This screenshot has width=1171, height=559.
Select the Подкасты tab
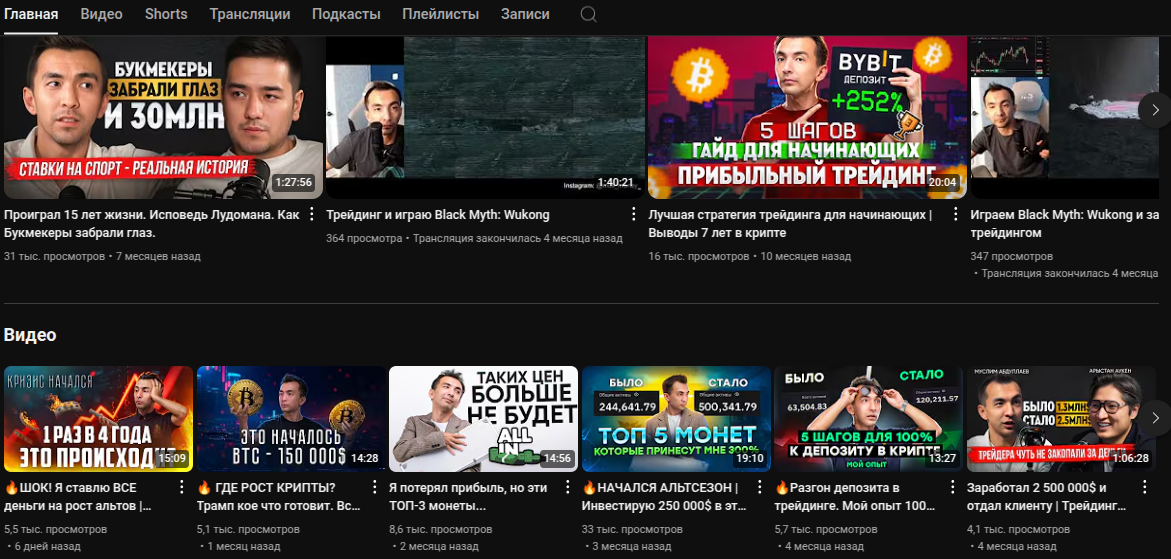[x=346, y=14]
